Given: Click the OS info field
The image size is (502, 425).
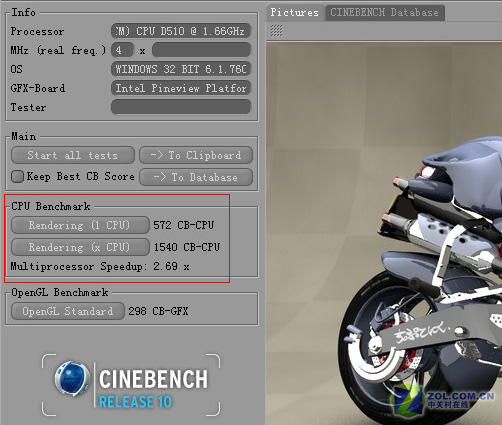Looking at the screenshot, I should [x=181, y=69].
